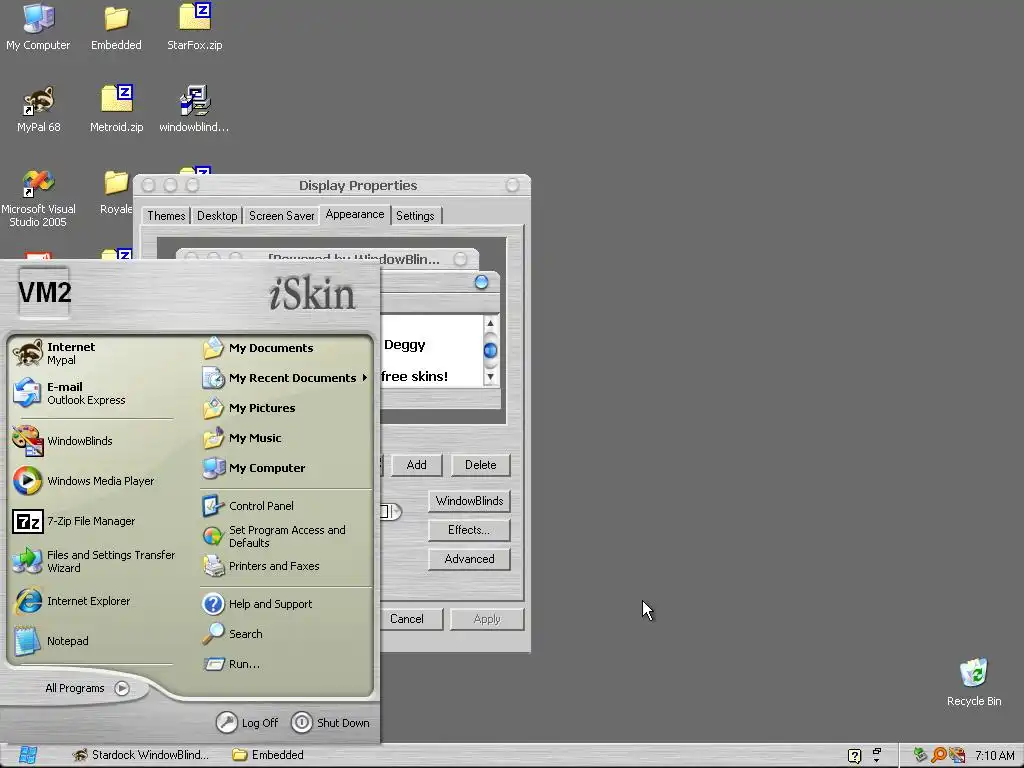The height and width of the screenshot is (768, 1024).
Task: Click Shut Down button
Action: (330, 722)
